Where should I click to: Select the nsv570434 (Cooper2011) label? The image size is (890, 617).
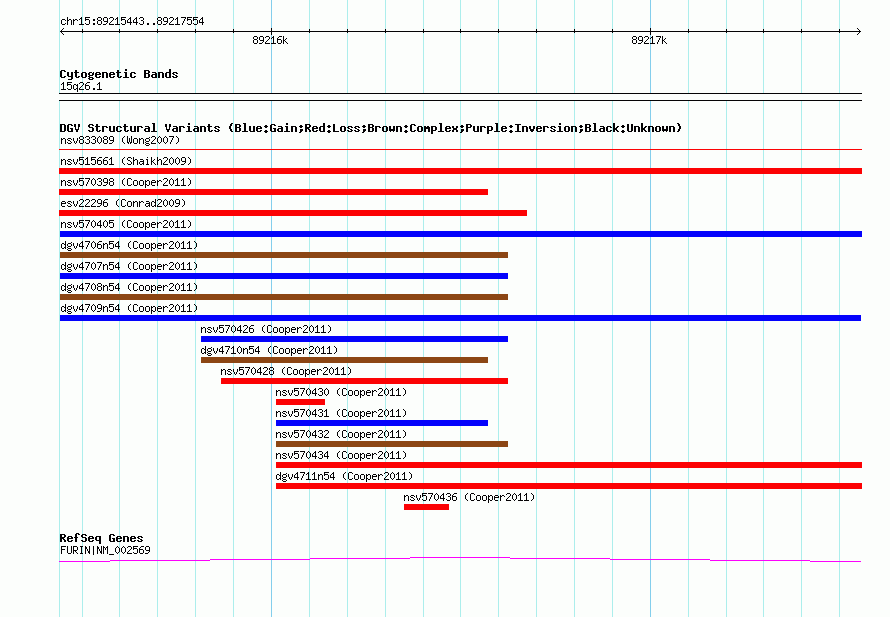341,455
